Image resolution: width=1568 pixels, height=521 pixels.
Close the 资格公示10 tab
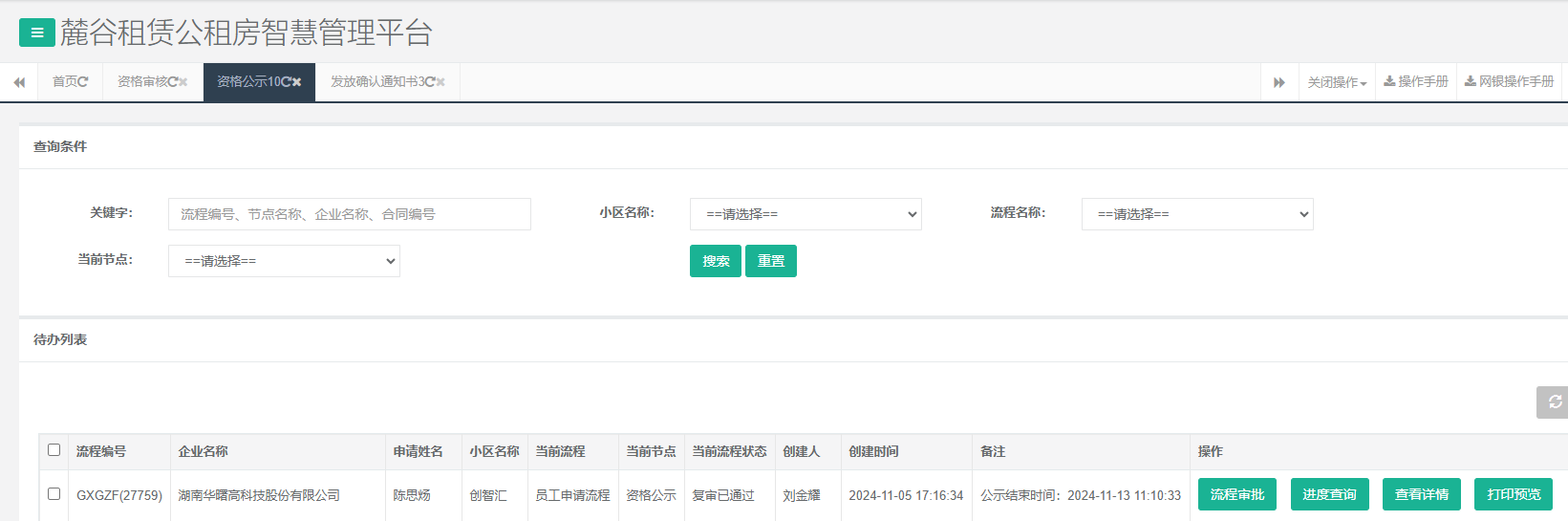[296, 82]
